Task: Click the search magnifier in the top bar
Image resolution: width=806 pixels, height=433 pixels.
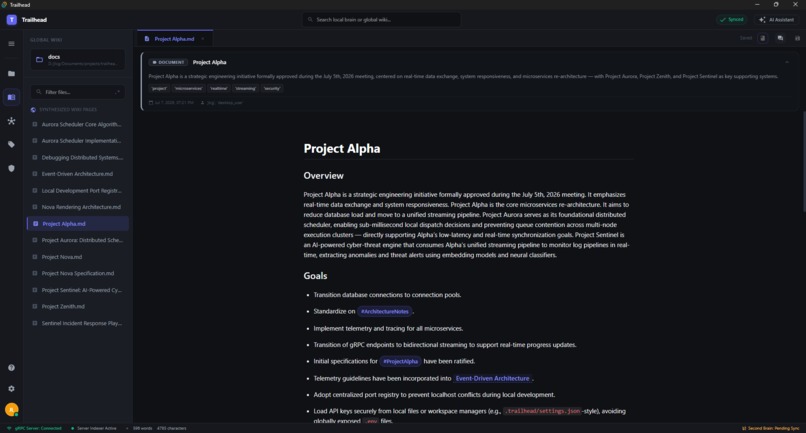Action: point(310,20)
